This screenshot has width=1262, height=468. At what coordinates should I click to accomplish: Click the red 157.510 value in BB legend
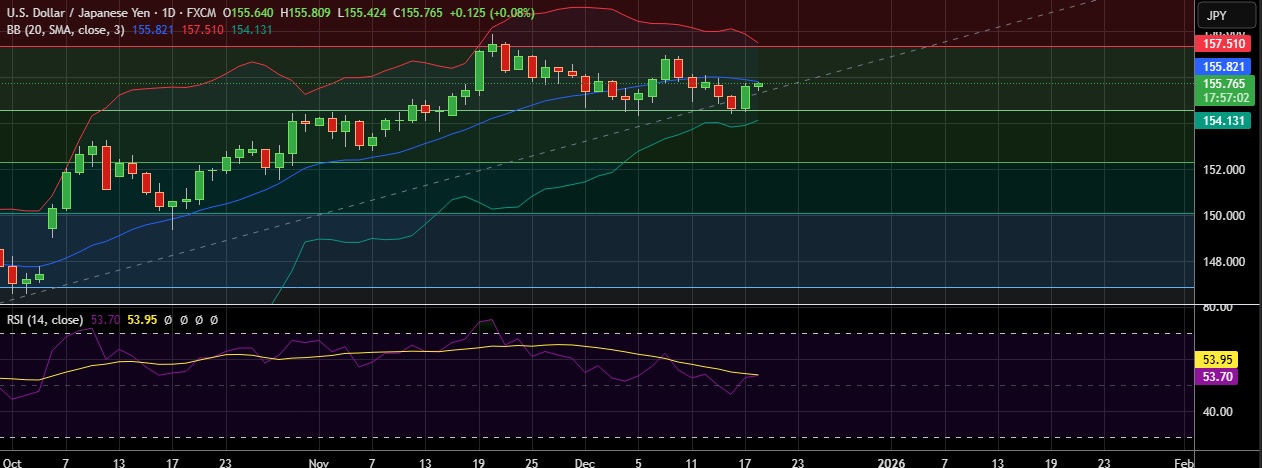[202, 30]
